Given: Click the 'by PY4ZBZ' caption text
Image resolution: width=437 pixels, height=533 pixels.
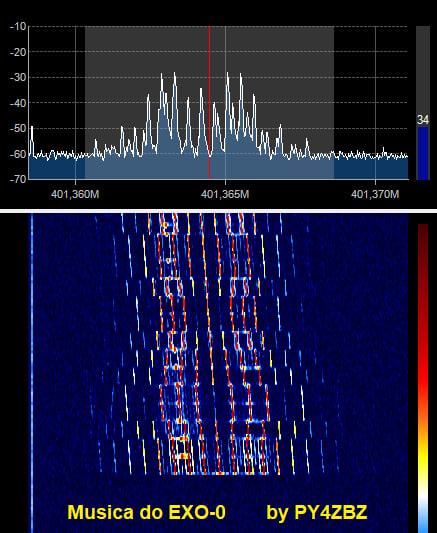Looking at the screenshot, I should tap(317, 512).
